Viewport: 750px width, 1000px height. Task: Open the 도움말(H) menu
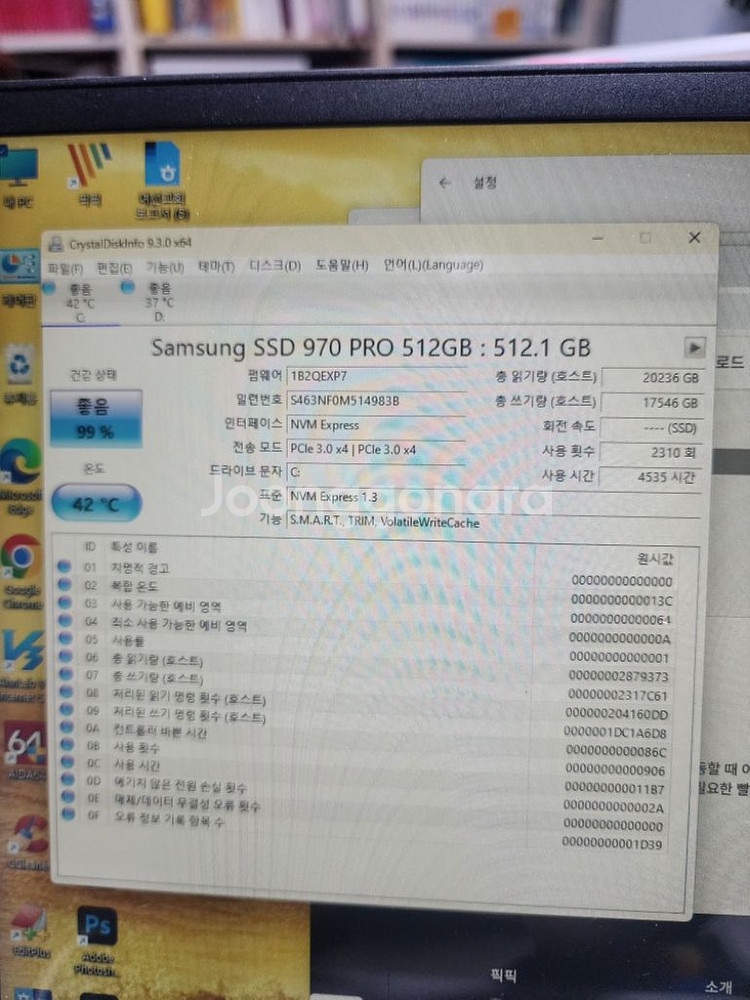coord(342,265)
